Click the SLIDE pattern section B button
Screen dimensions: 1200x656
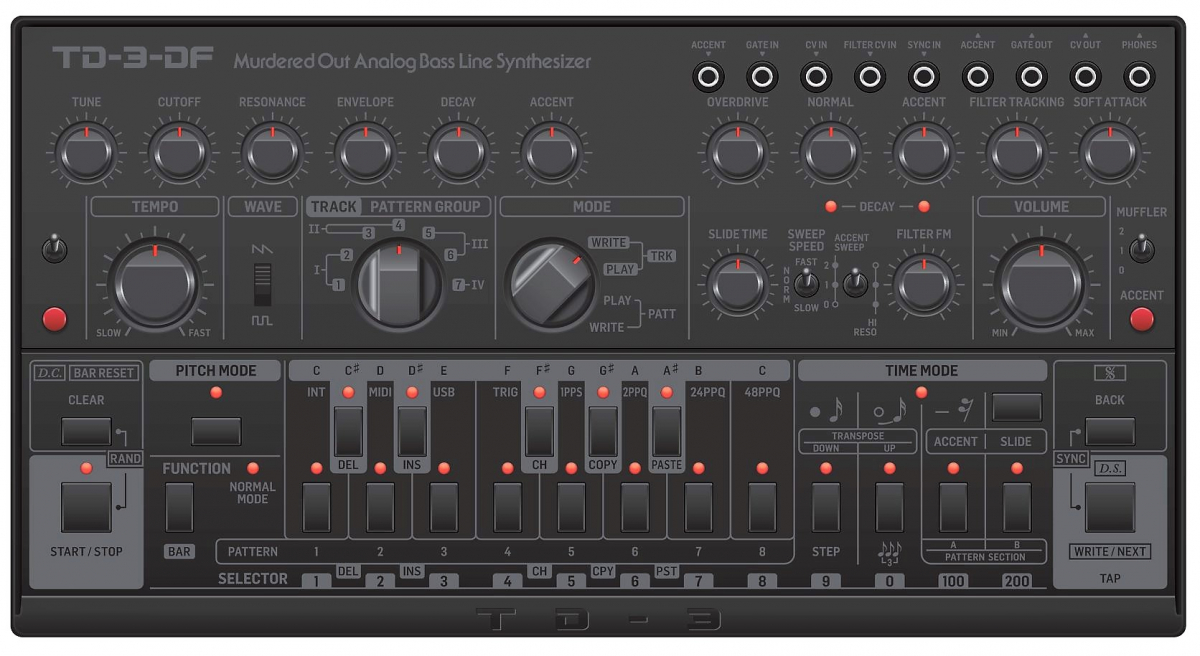click(x=1017, y=507)
